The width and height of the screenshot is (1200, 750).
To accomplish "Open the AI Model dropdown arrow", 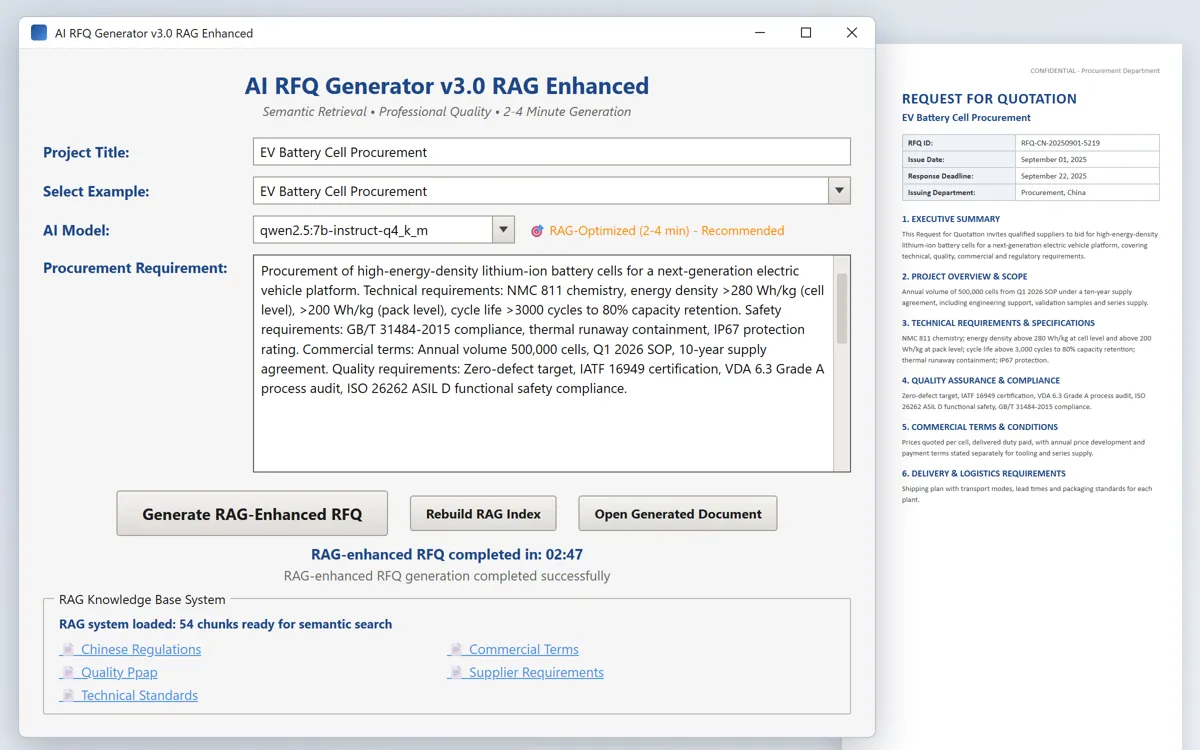I will click(x=503, y=230).
